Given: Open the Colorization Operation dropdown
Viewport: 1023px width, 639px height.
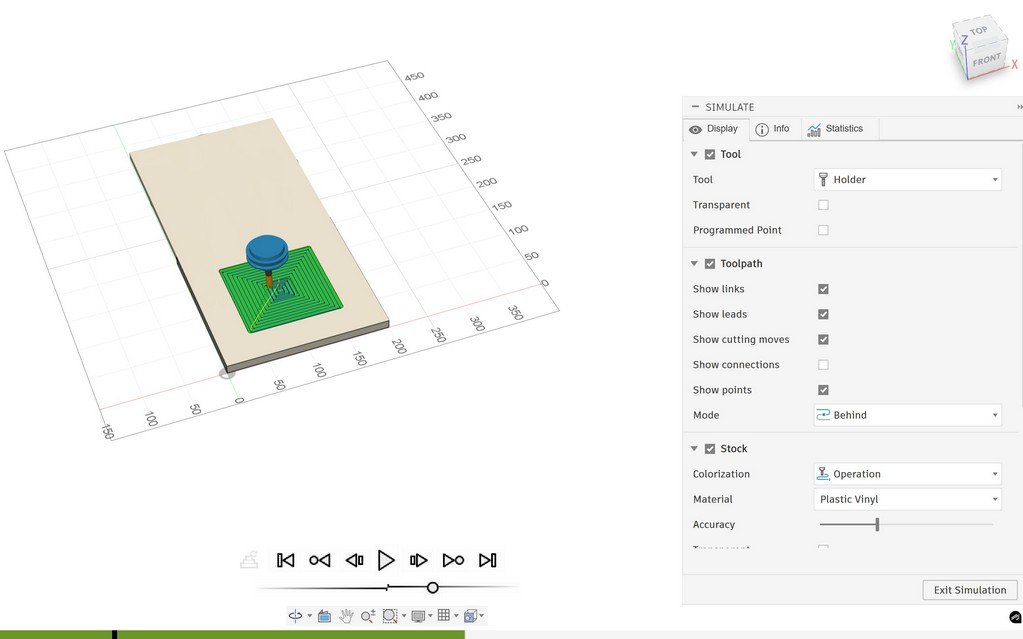Looking at the screenshot, I should pyautogui.click(x=908, y=474).
